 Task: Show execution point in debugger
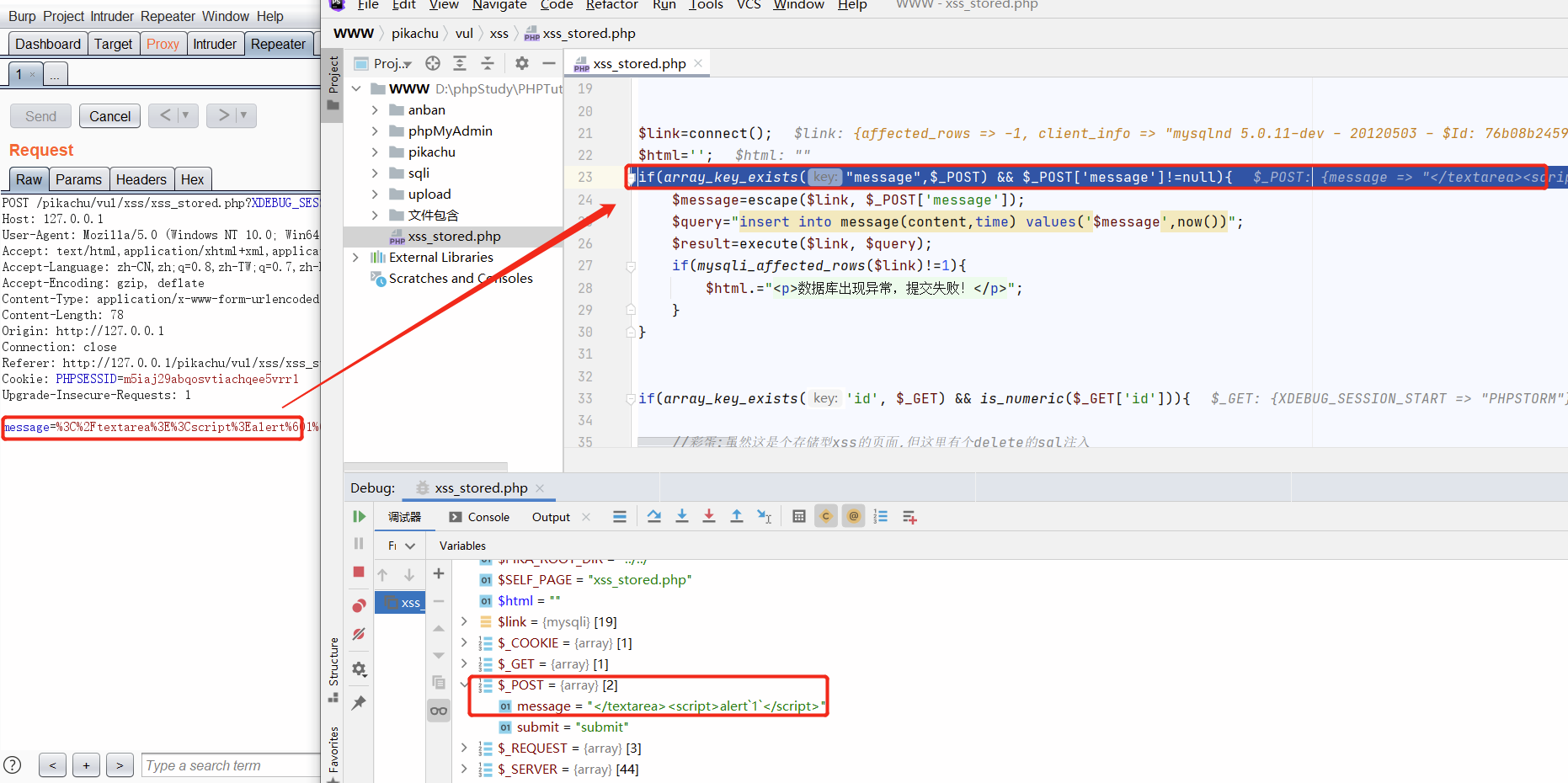(x=620, y=517)
